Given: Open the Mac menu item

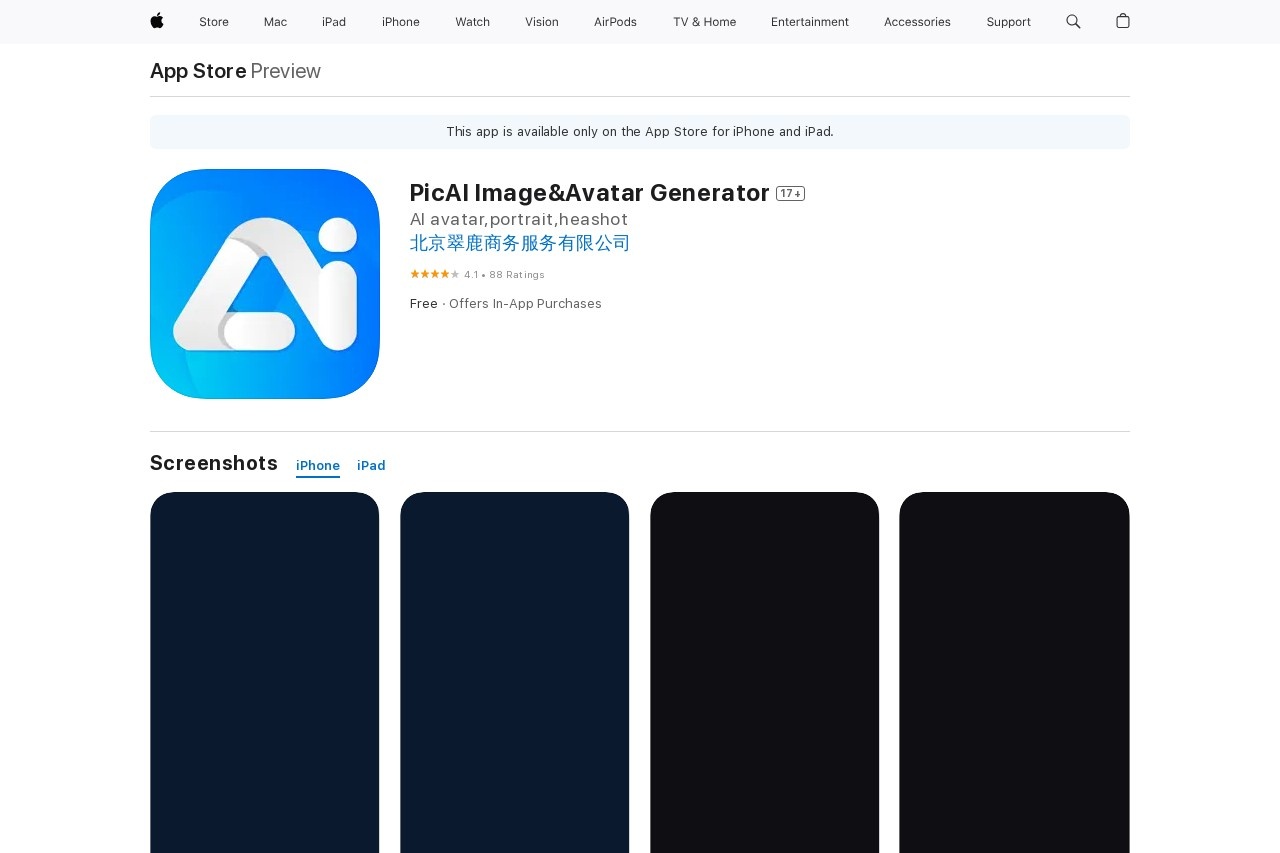Looking at the screenshot, I should [x=275, y=22].
